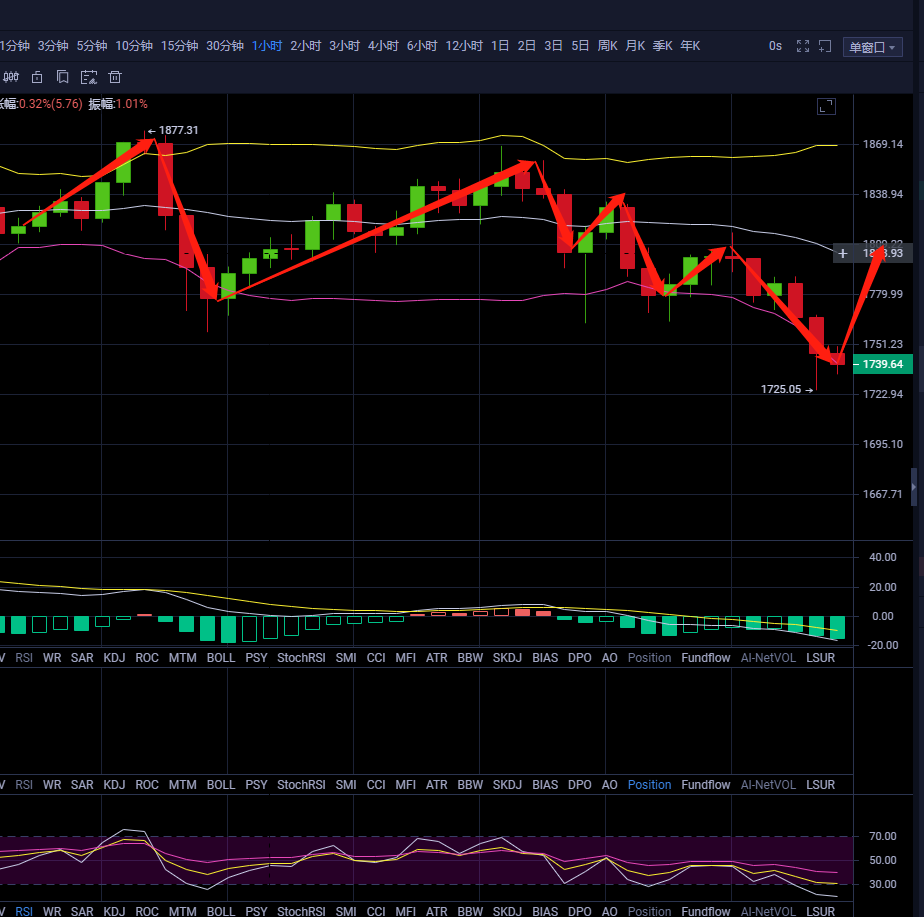Toggle Fundflow in the middle indicator row
The image size is (924, 917).
[x=705, y=785]
